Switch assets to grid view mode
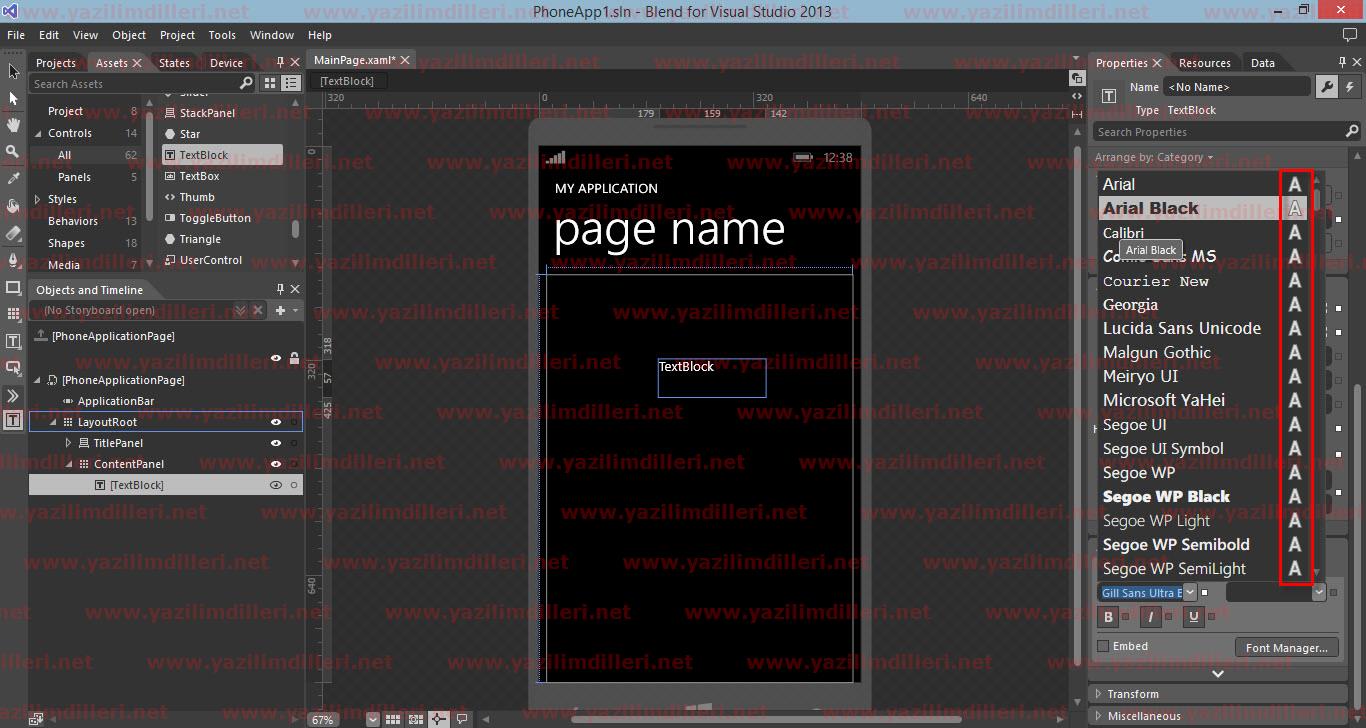The height and width of the screenshot is (728, 1366). 270,84
